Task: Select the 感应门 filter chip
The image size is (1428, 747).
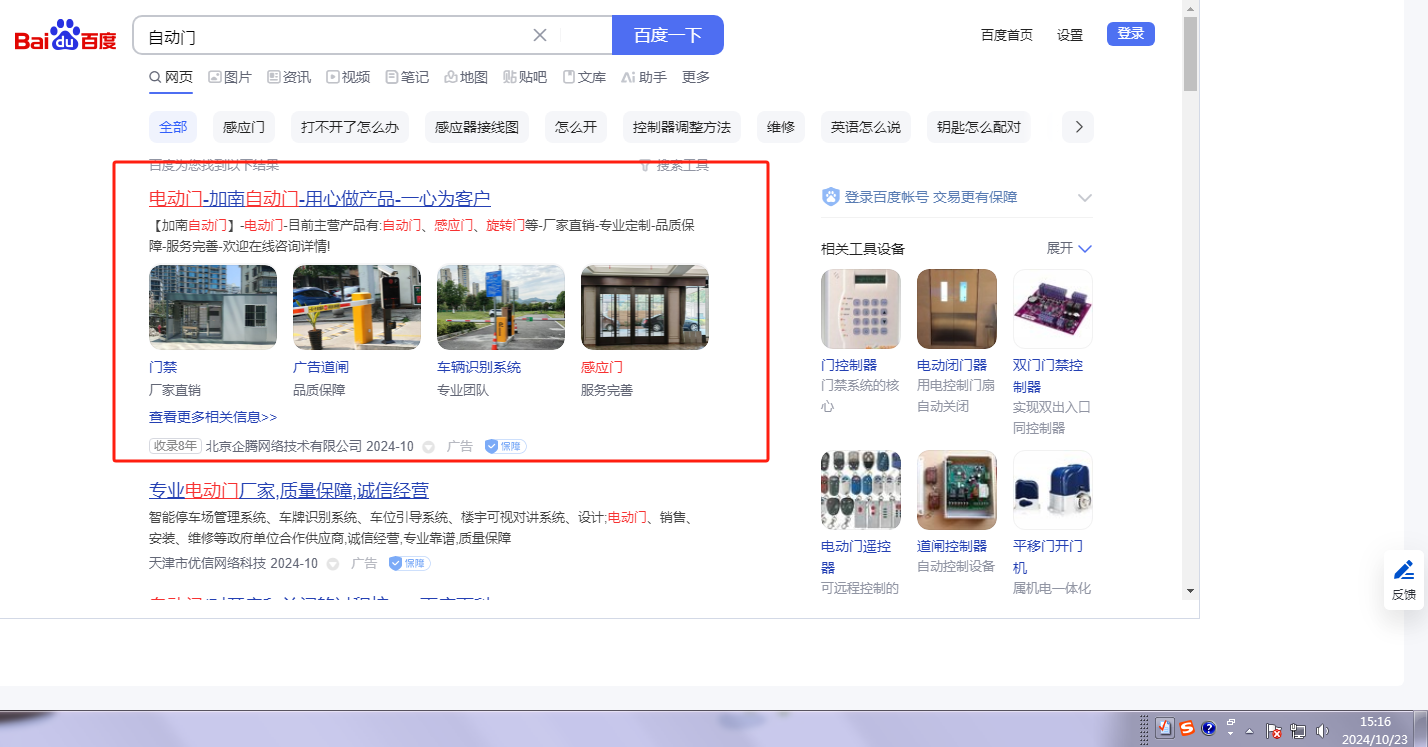Action: [244, 127]
